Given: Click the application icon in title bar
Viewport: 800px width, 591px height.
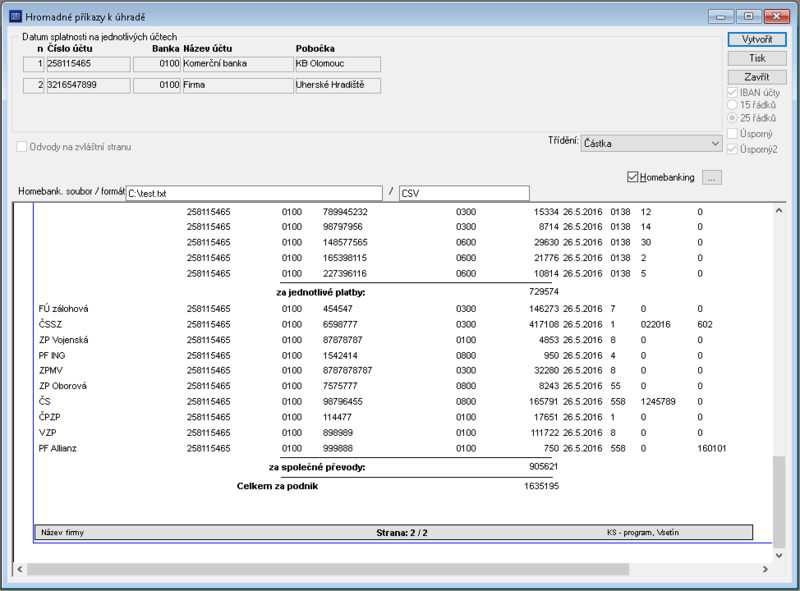Looking at the screenshot, I should (x=15, y=17).
